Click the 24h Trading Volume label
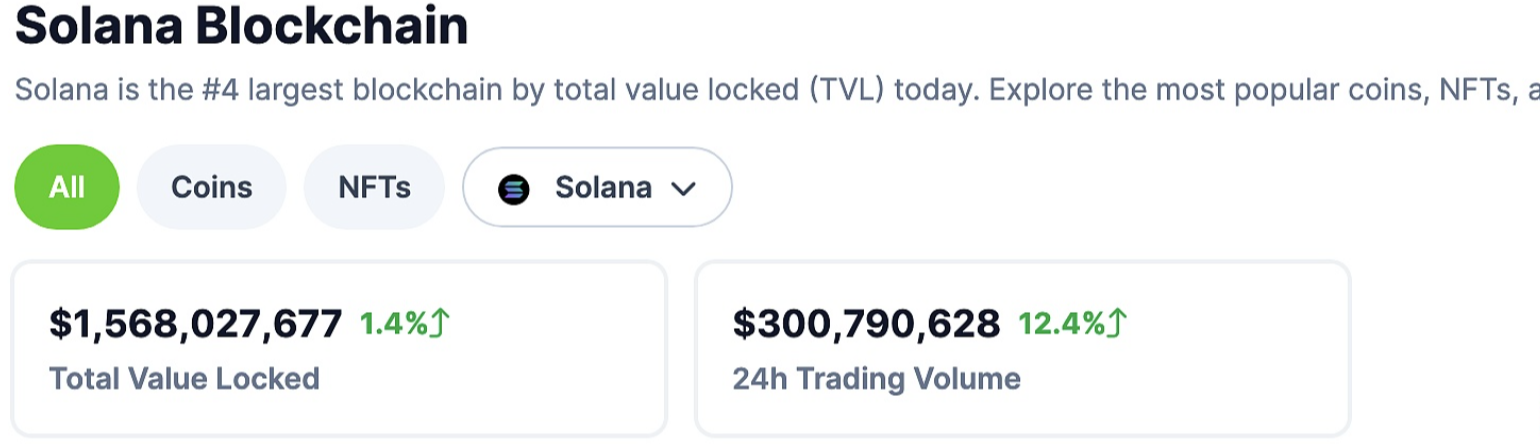This screenshot has width=1540, height=444. point(876,378)
